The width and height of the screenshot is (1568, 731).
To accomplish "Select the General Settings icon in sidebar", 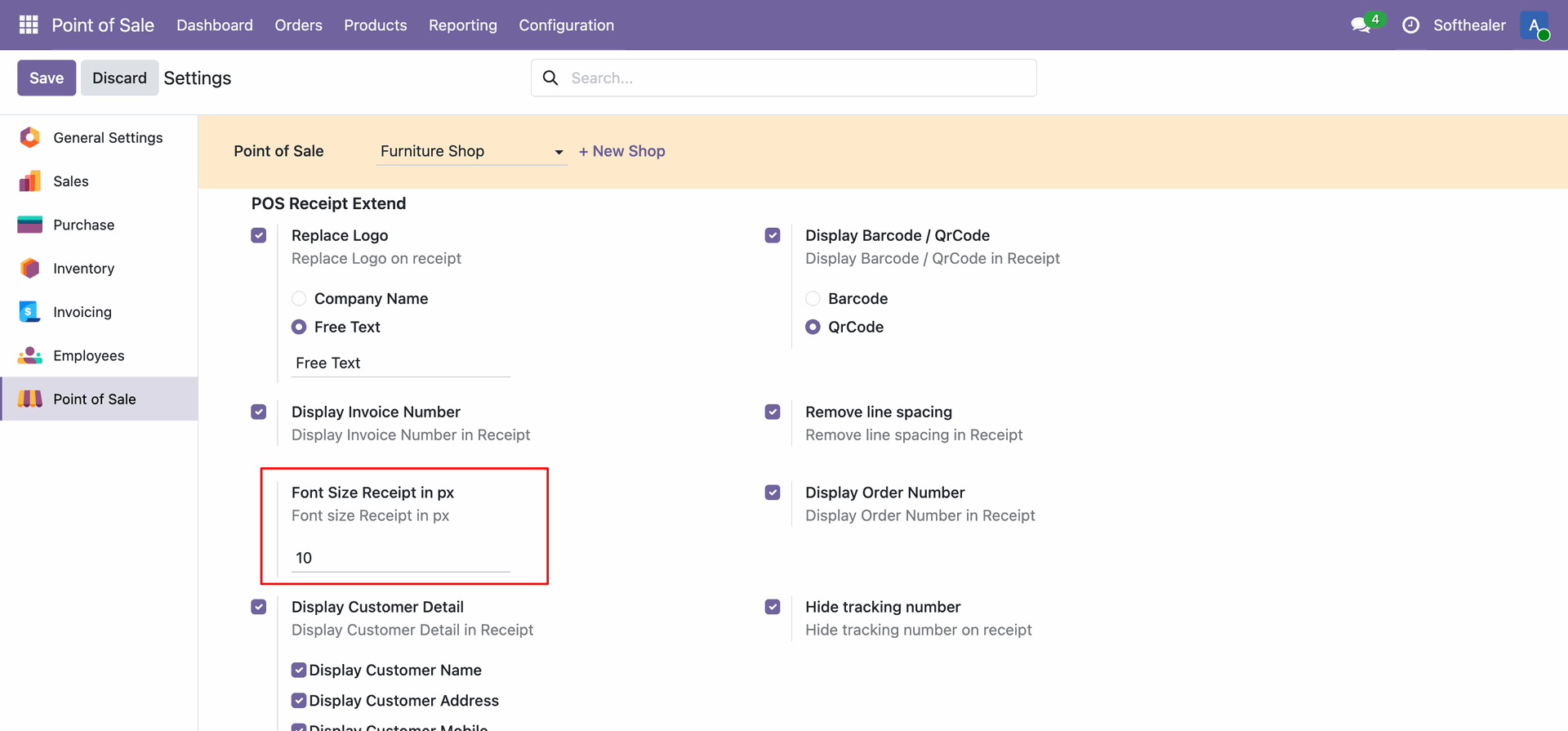I will 30,137.
